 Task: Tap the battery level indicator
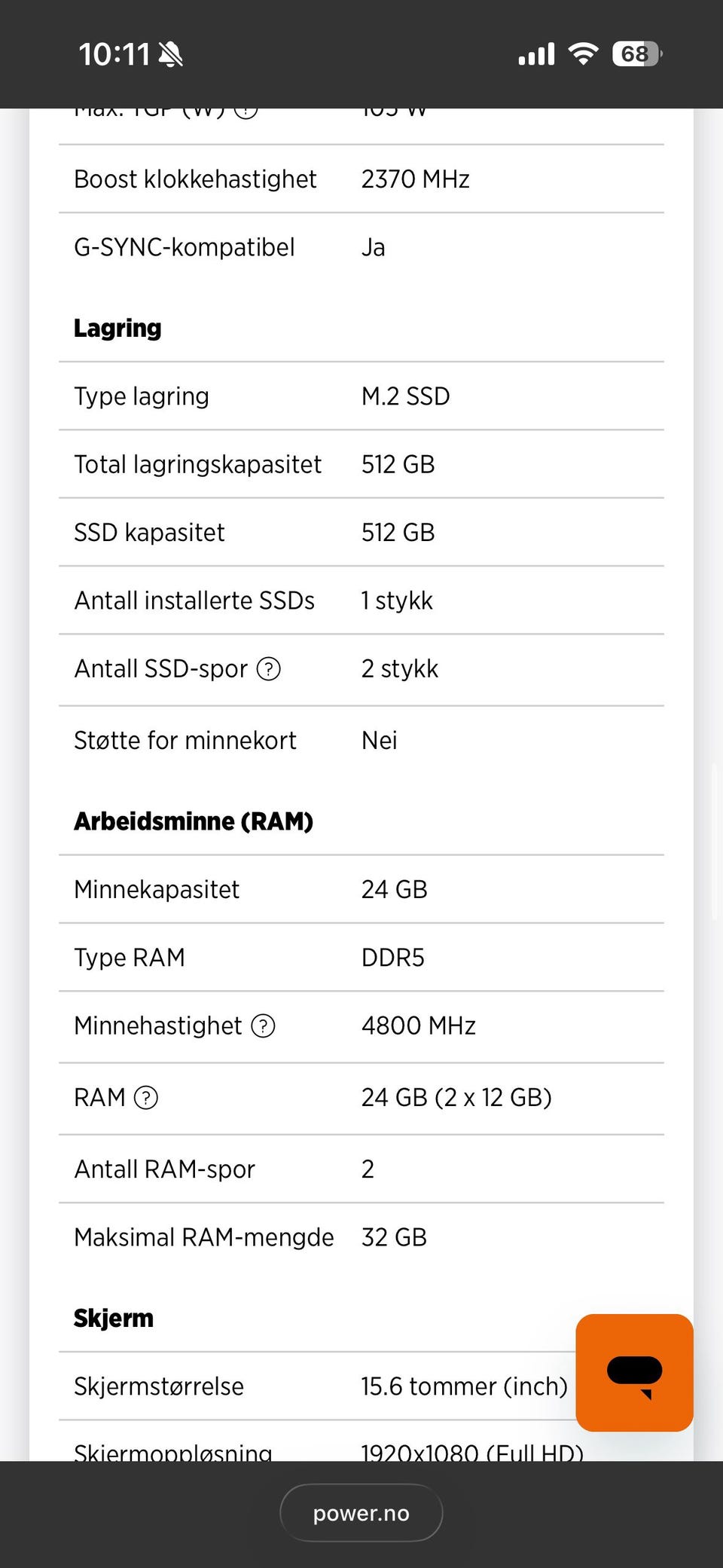(x=636, y=54)
